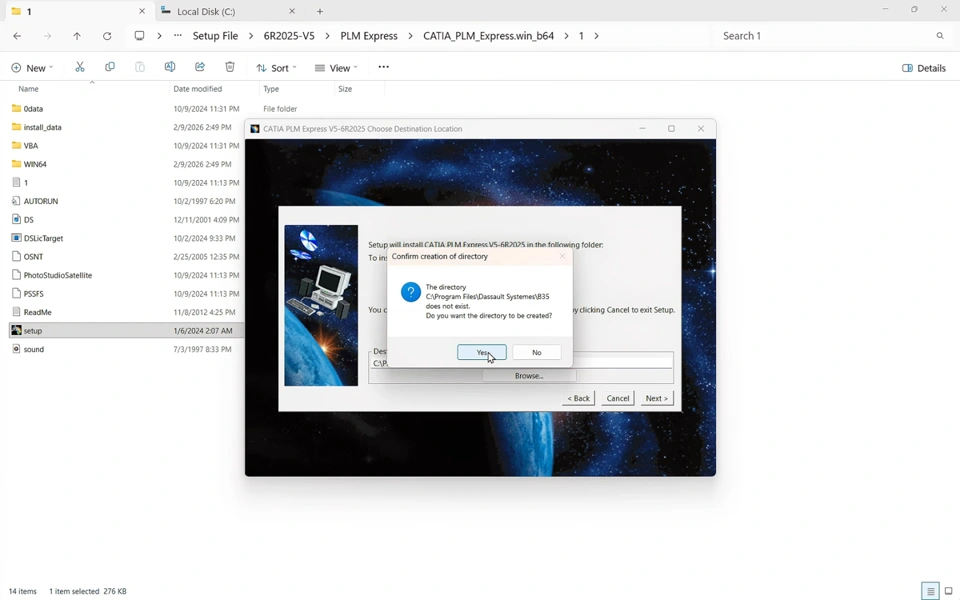Go back in File Explorer
The height and width of the screenshot is (600, 960).
(17, 36)
